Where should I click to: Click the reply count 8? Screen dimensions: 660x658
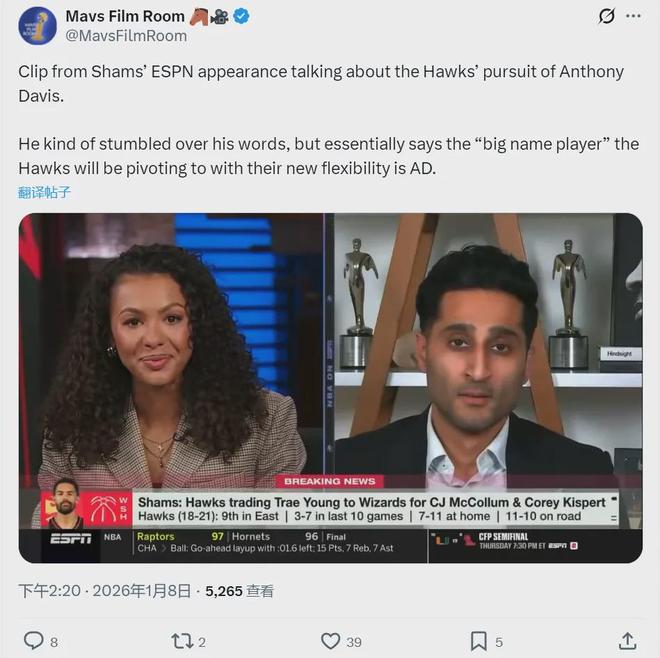[x=54, y=641]
